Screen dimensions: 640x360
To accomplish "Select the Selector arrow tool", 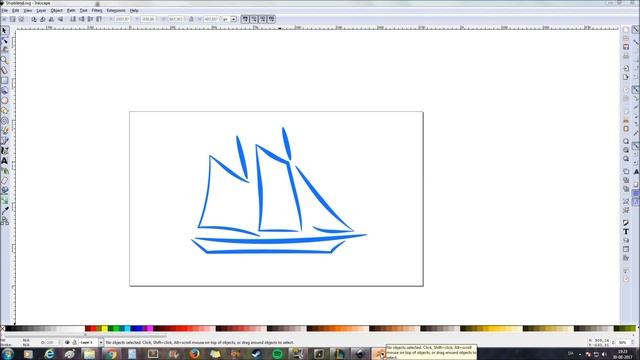I will click(4, 31).
